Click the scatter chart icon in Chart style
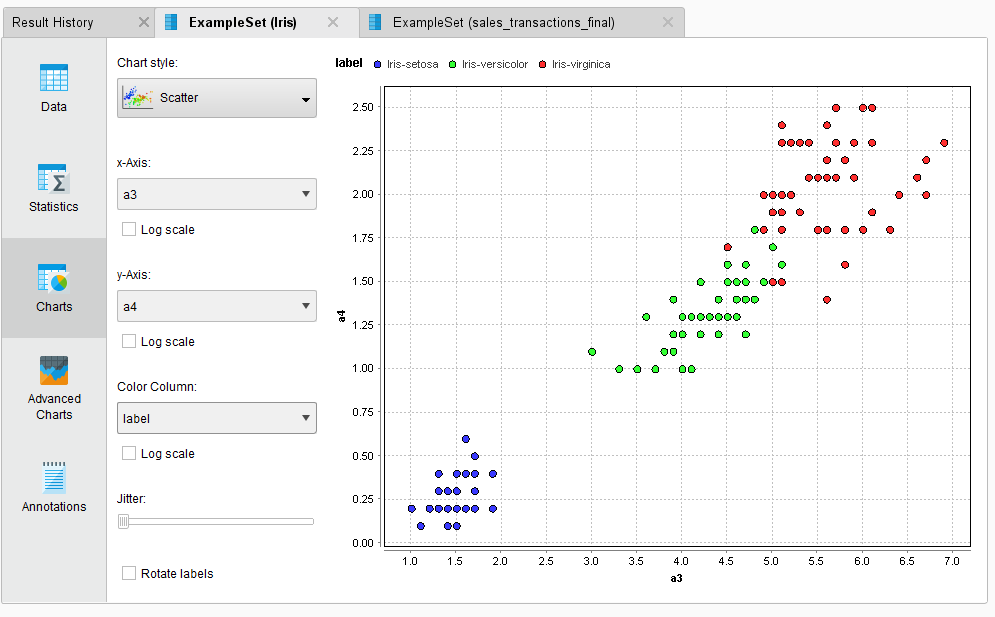The image size is (995, 617). (x=140, y=97)
